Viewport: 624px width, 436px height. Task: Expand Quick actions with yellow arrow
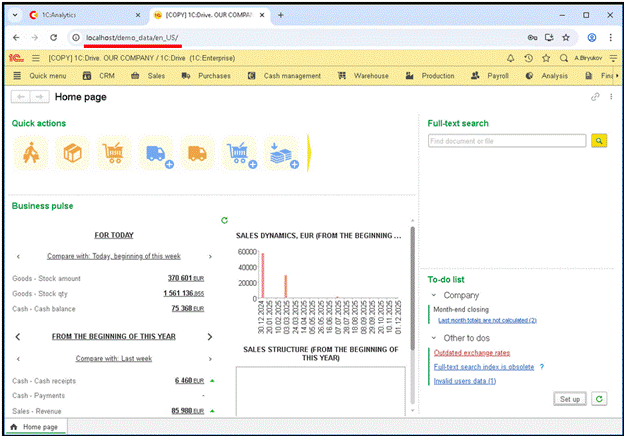point(309,153)
